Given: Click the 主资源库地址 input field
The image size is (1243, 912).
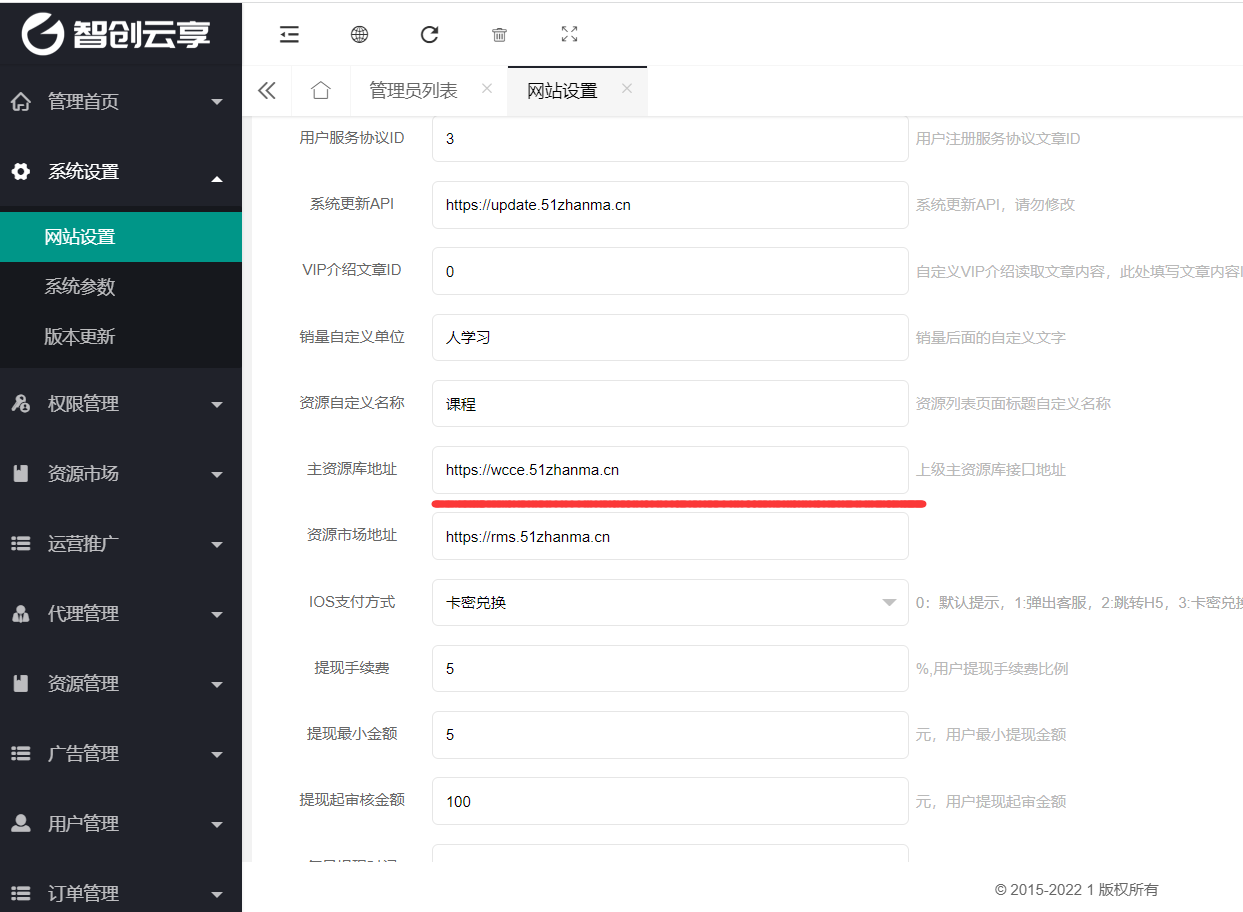Looking at the screenshot, I should [670, 470].
